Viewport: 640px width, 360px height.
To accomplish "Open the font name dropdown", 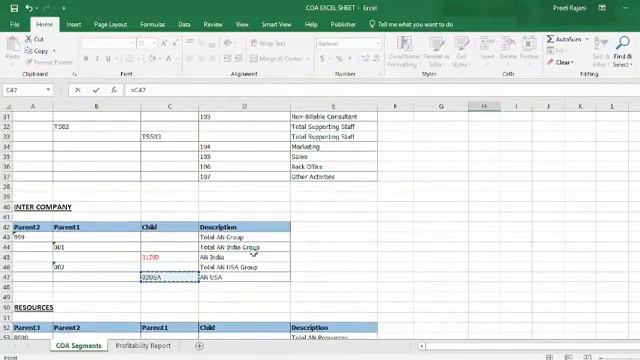I will pyautogui.click(x=133, y=43).
